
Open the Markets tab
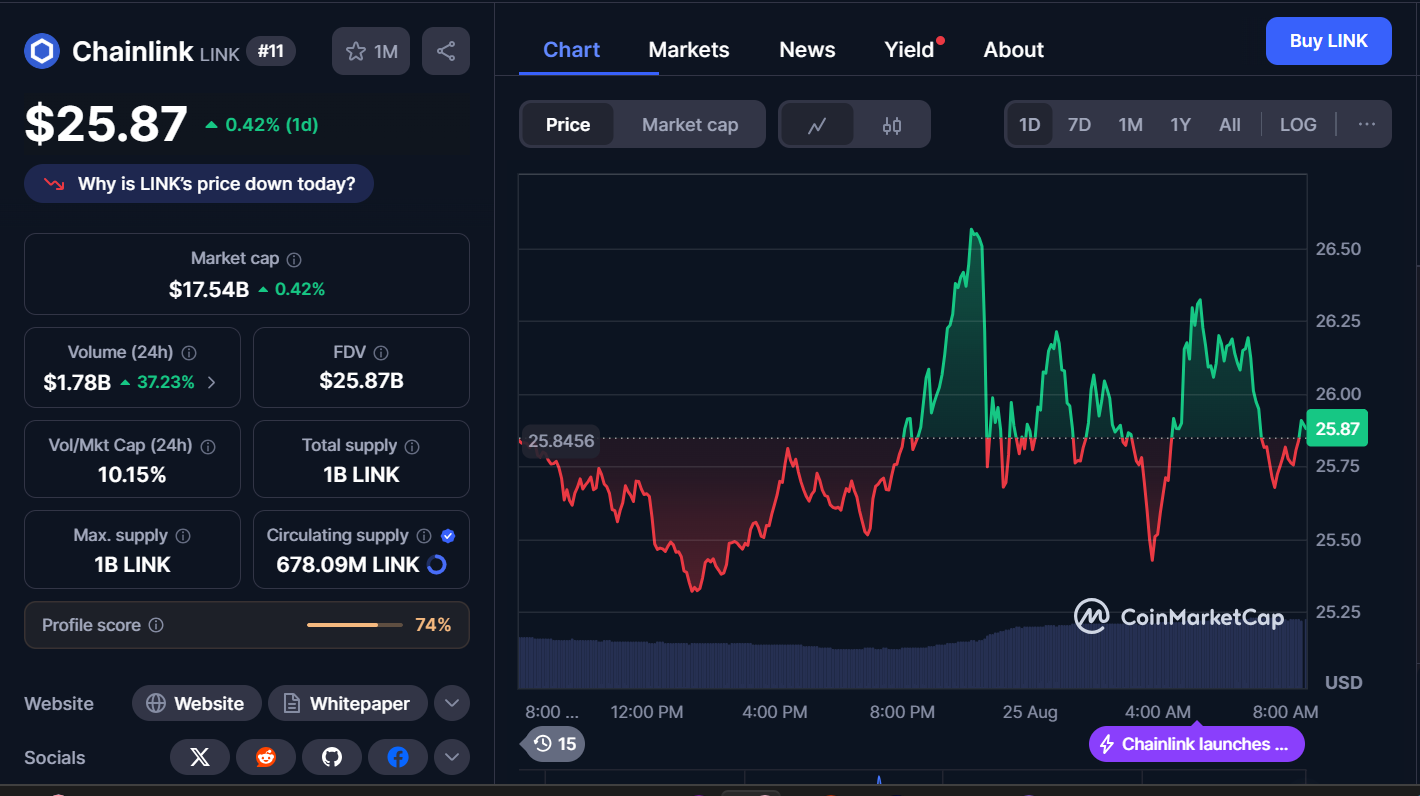[x=689, y=50]
